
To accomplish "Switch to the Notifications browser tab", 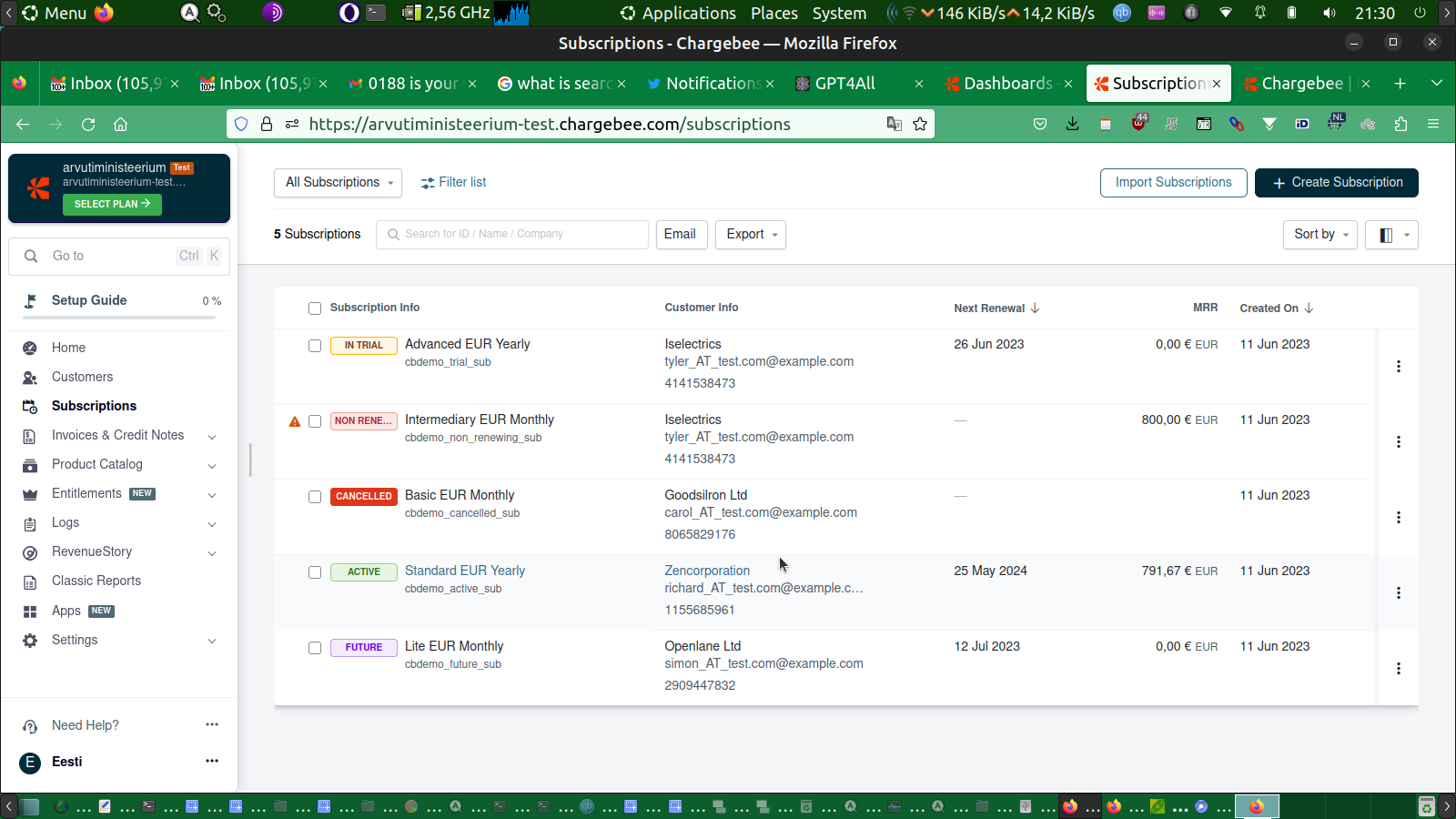I will (709, 84).
